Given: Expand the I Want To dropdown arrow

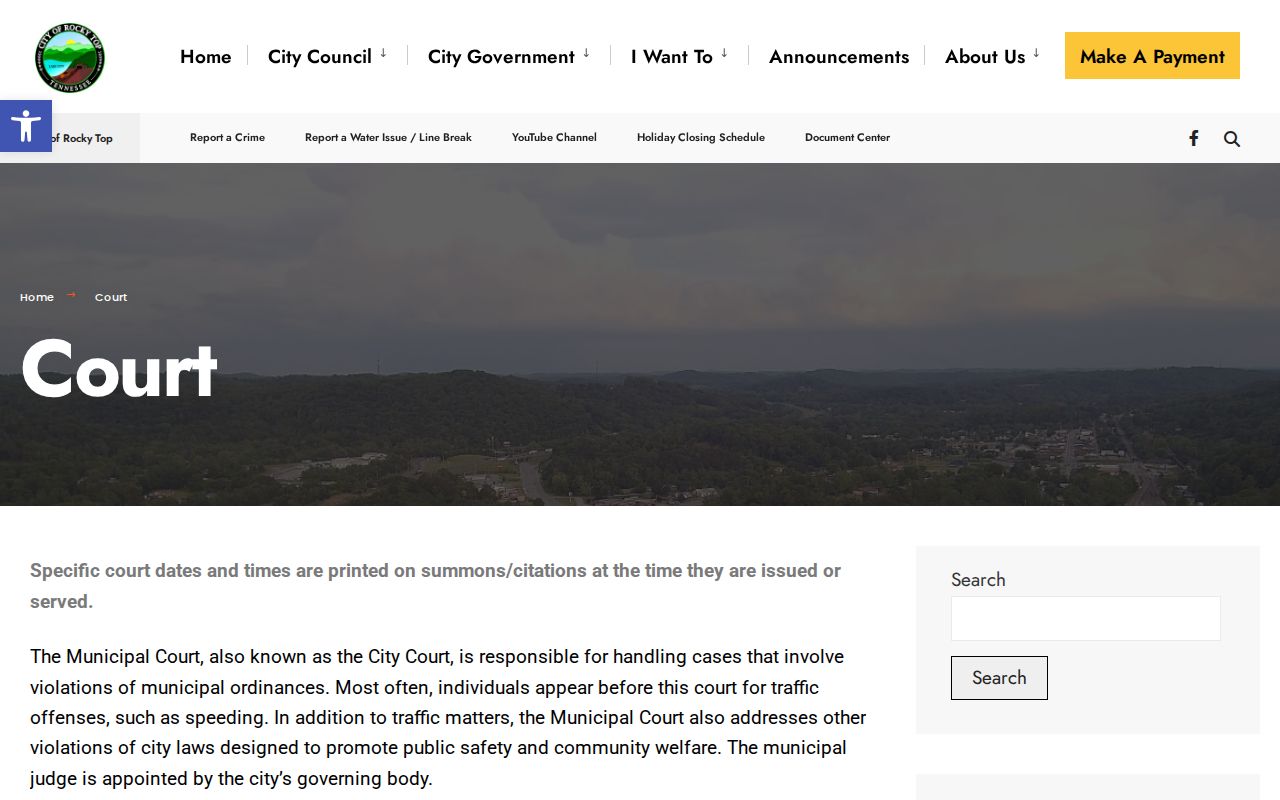Looking at the screenshot, I should pyautogui.click(x=724, y=54).
